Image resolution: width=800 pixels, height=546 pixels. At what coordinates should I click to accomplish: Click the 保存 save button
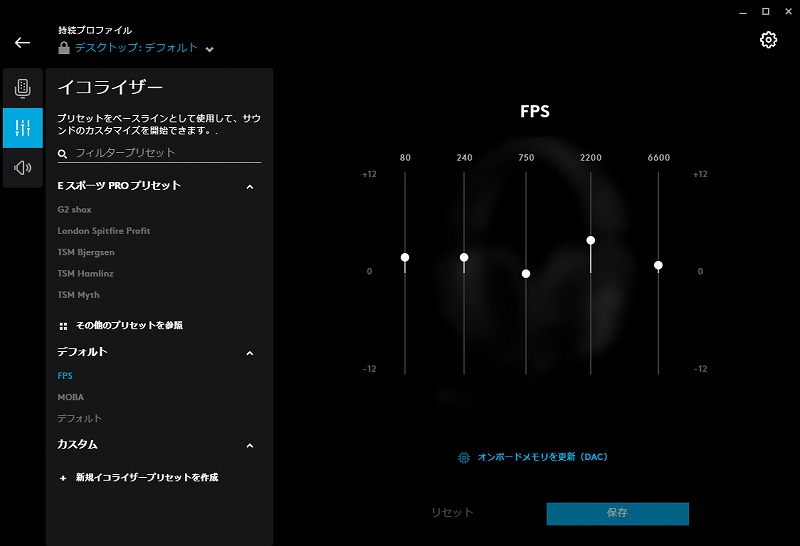pyautogui.click(x=617, y=513)
